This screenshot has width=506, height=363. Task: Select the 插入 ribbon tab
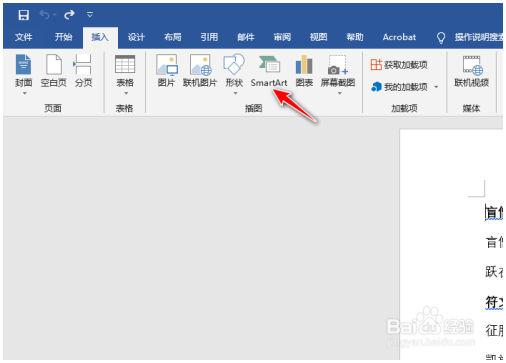click(100, 37)
